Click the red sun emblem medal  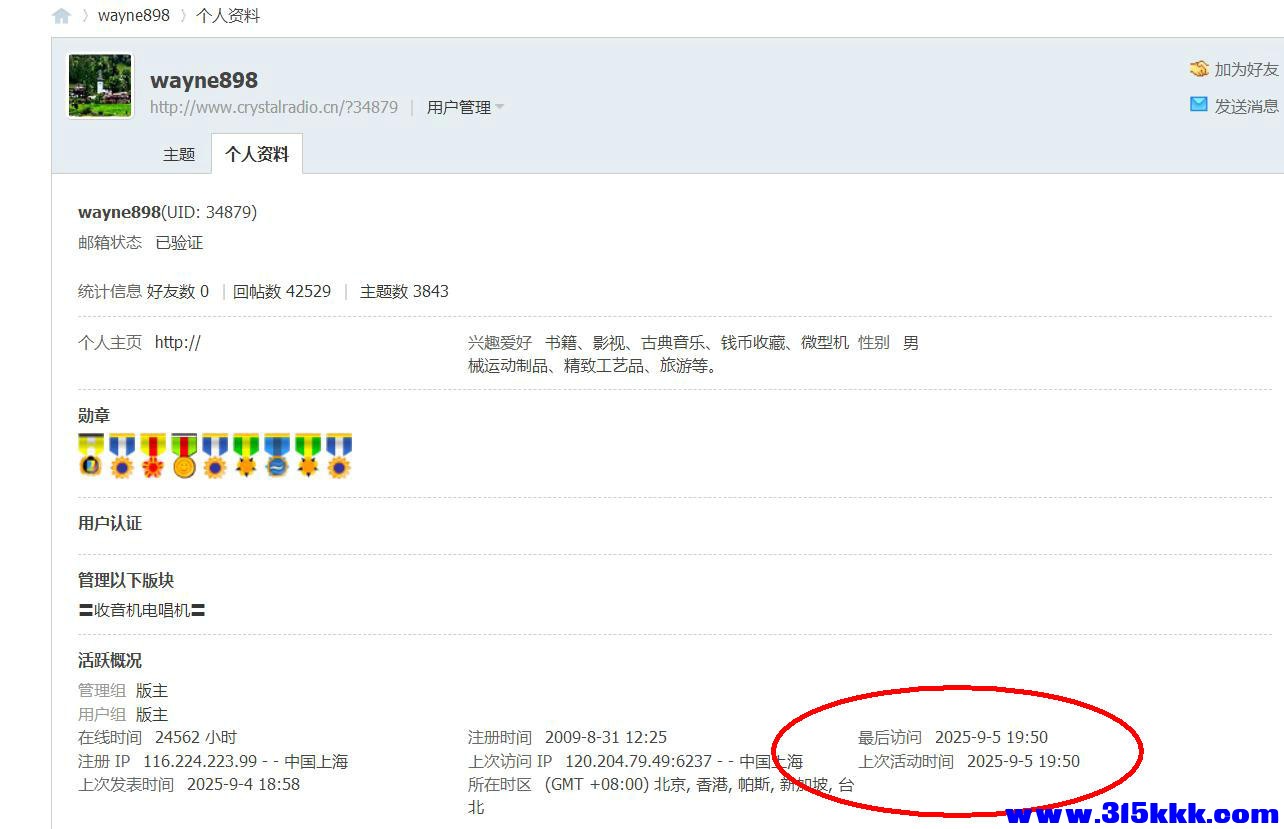(153, 456)
